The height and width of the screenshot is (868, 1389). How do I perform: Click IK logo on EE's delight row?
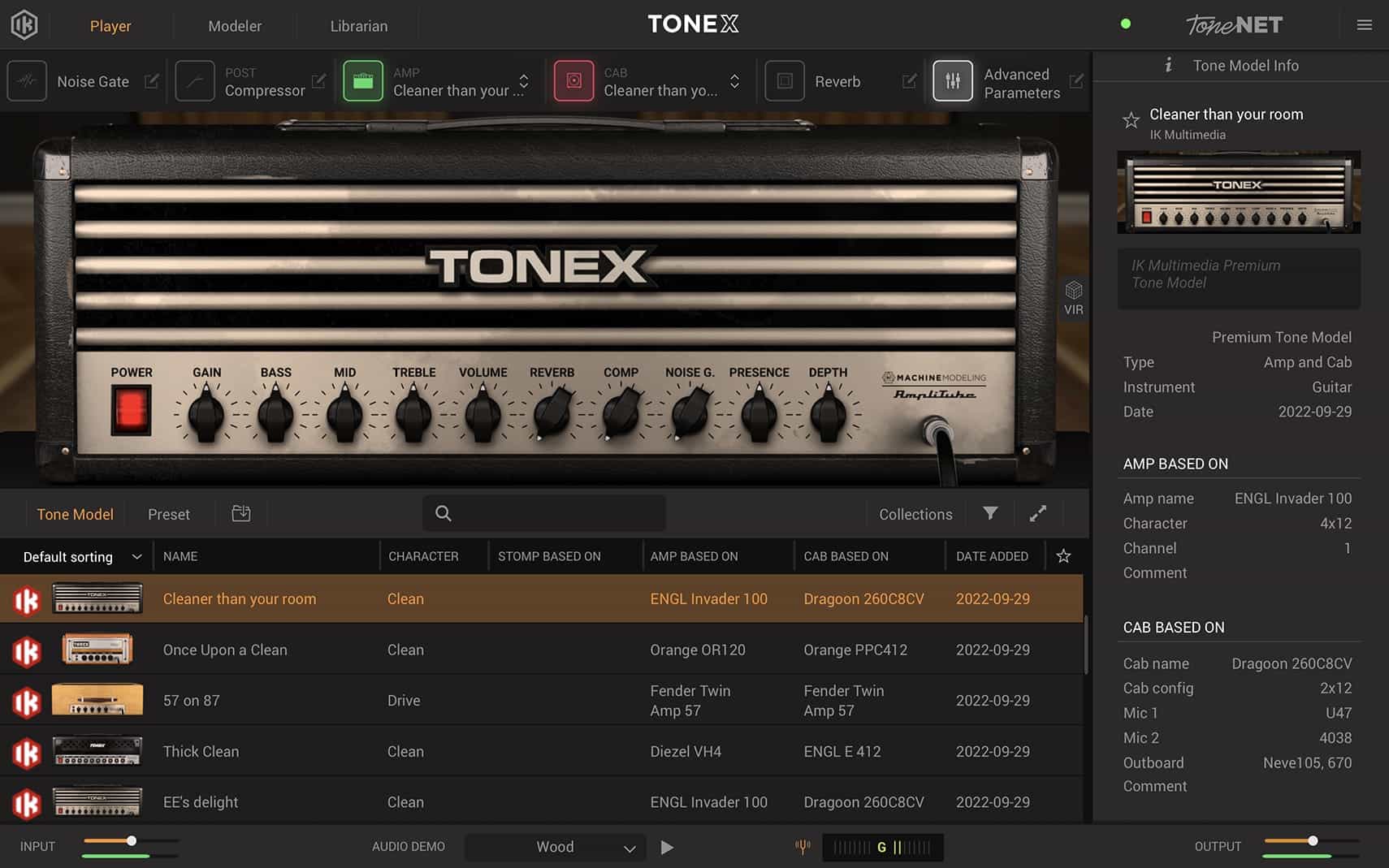27,804
